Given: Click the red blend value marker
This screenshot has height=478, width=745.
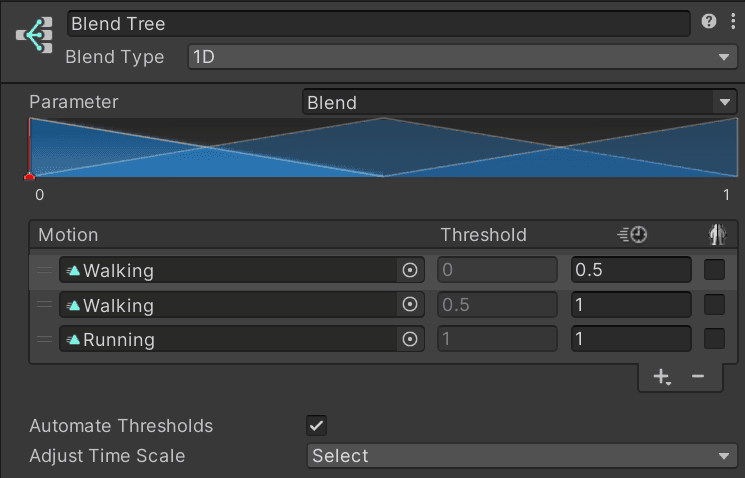Looking at the screenshot, I should coord(29,177).
